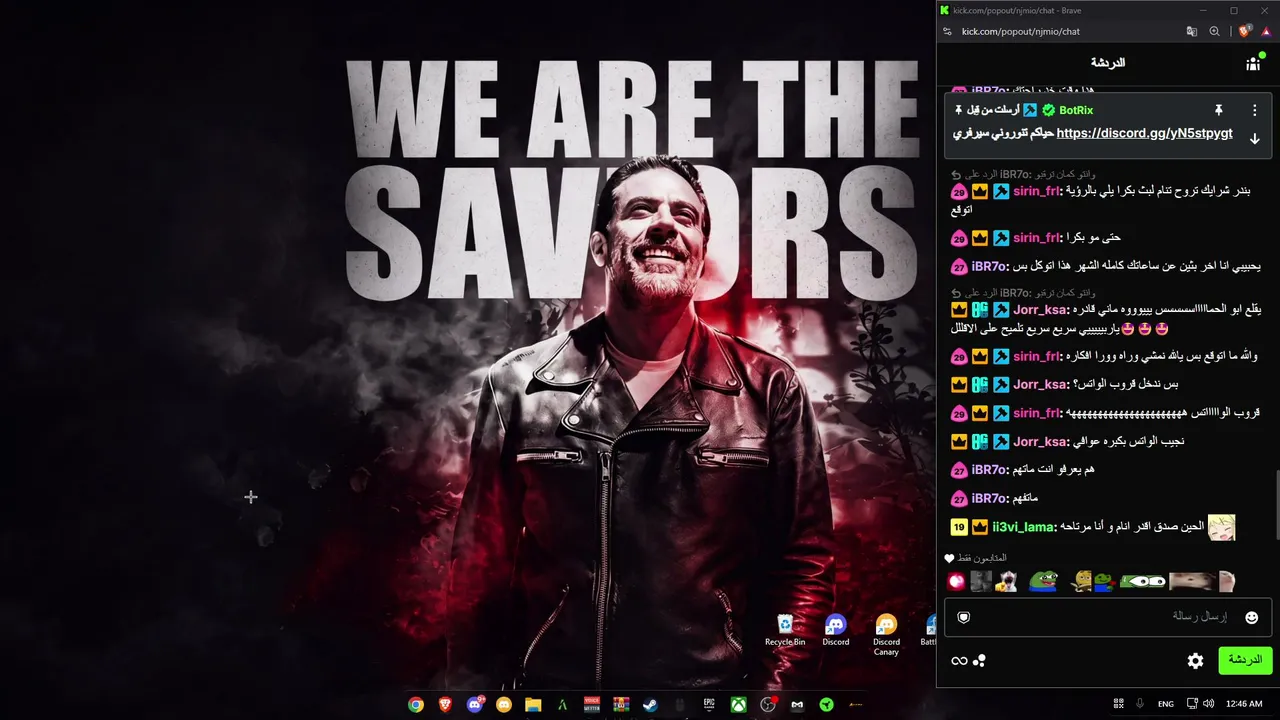This screenshot has width=1280, height=720.
Task: Insert the screaming cat emote
Action: (1006, 581)
